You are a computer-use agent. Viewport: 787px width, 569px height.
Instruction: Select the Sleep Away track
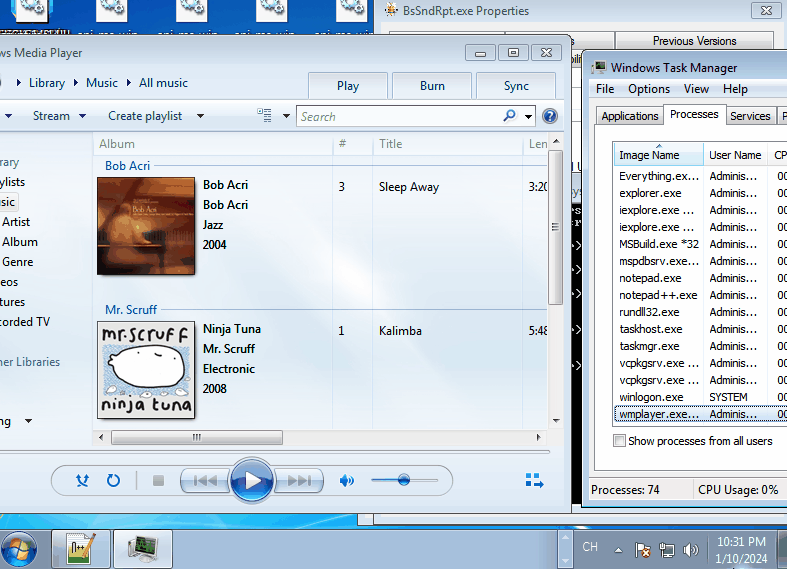409,187
